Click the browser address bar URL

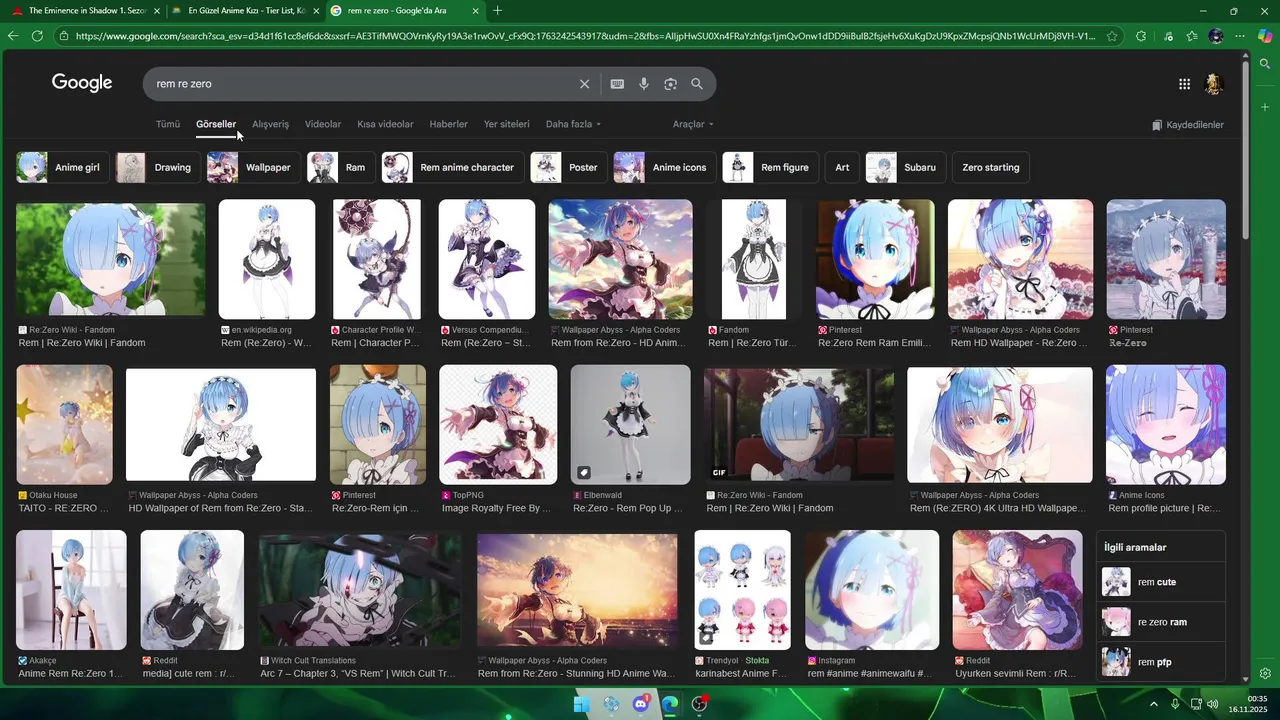point(585,35)
